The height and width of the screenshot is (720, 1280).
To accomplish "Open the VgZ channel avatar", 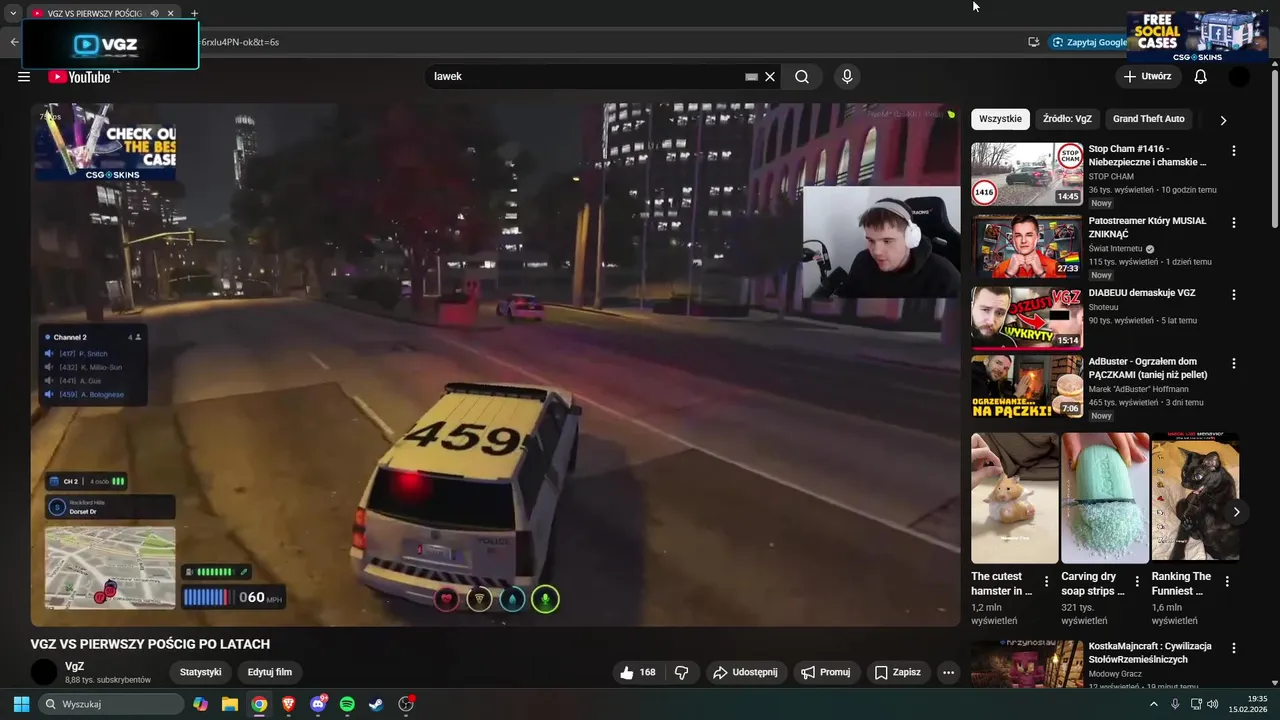I will pyautogui.click(x=44, y=673).
